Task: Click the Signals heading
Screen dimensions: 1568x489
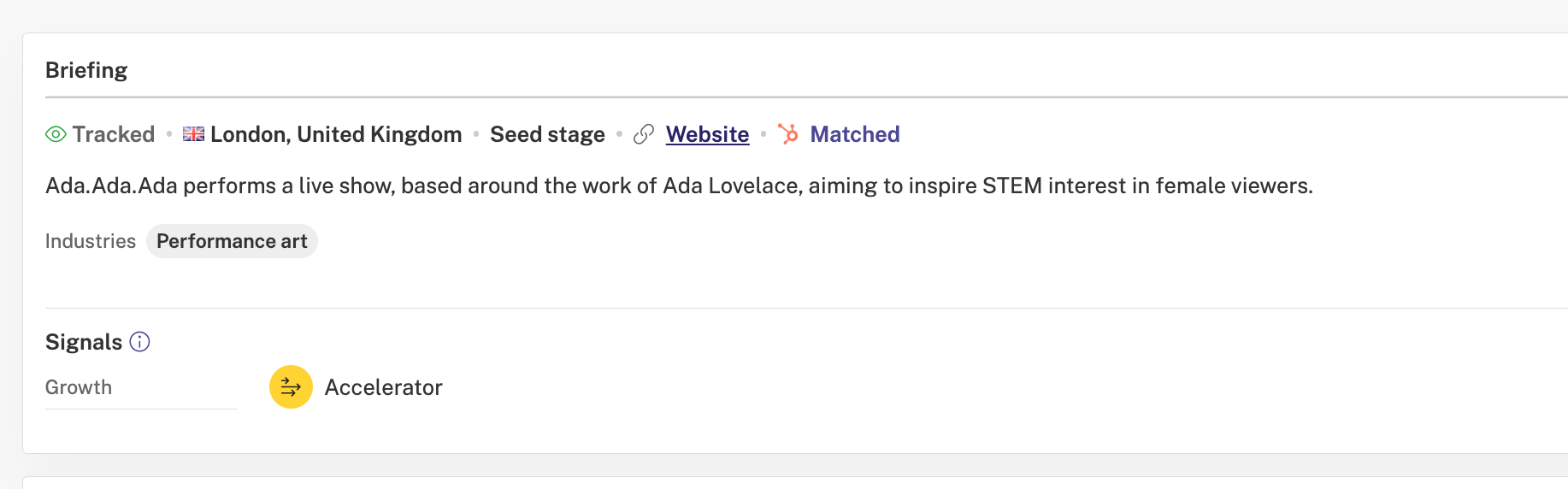Action: coord(84,342)
